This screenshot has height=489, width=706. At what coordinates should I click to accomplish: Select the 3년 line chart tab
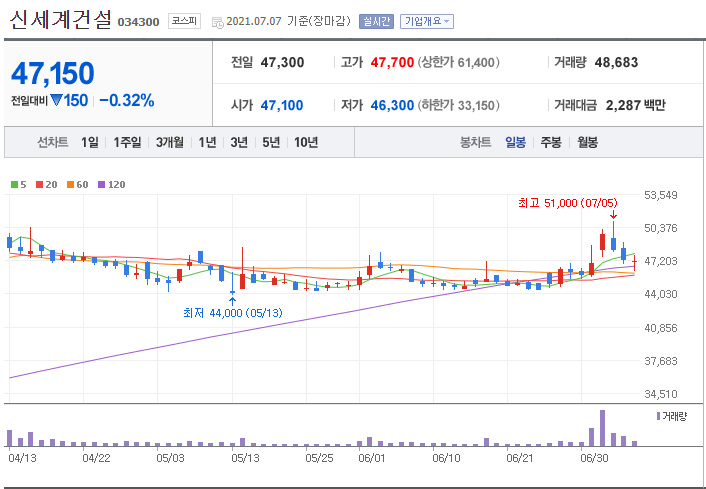pos(239,143)
